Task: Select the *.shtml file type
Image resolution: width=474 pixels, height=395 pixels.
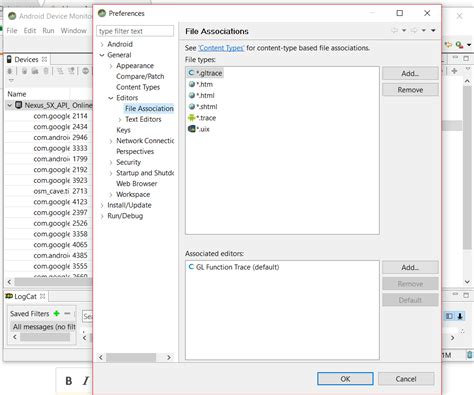Action: pyautogui.click(x=203, y=107)
